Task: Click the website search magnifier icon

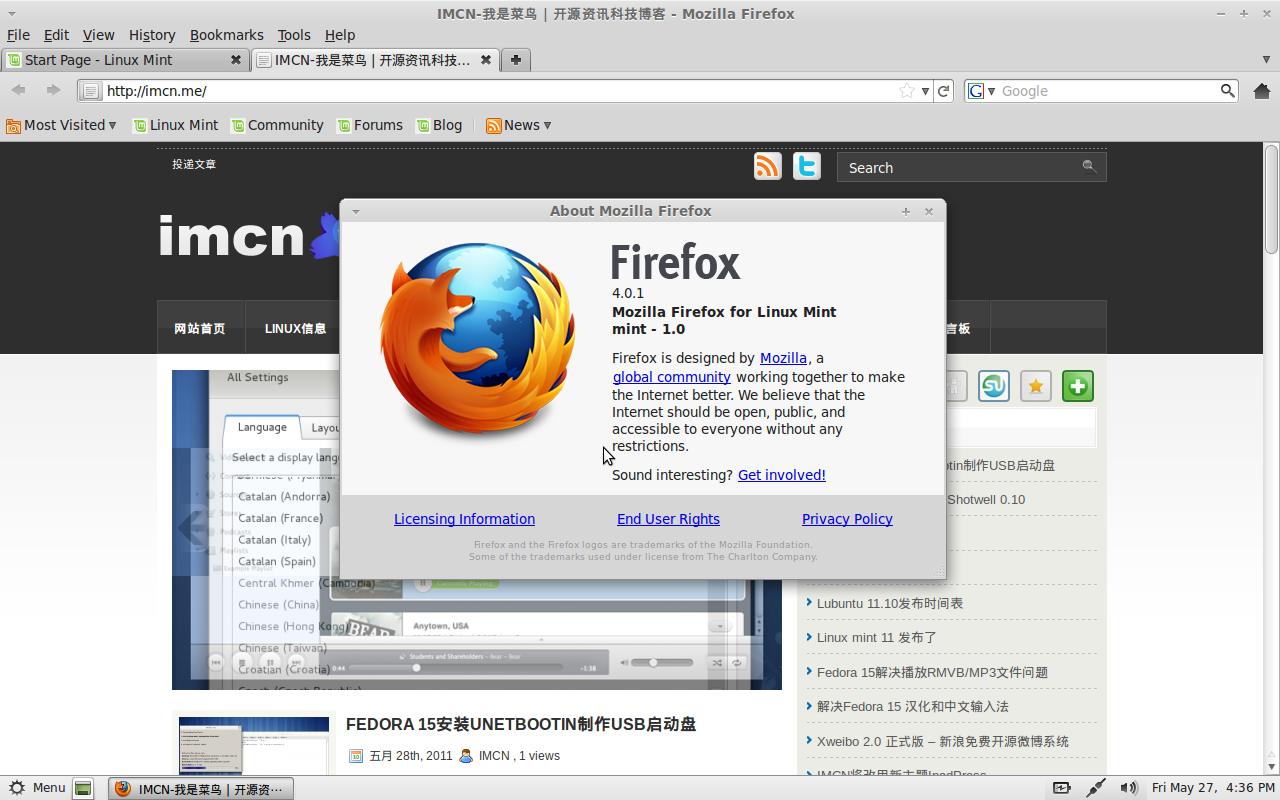Action: point(1090,166)
